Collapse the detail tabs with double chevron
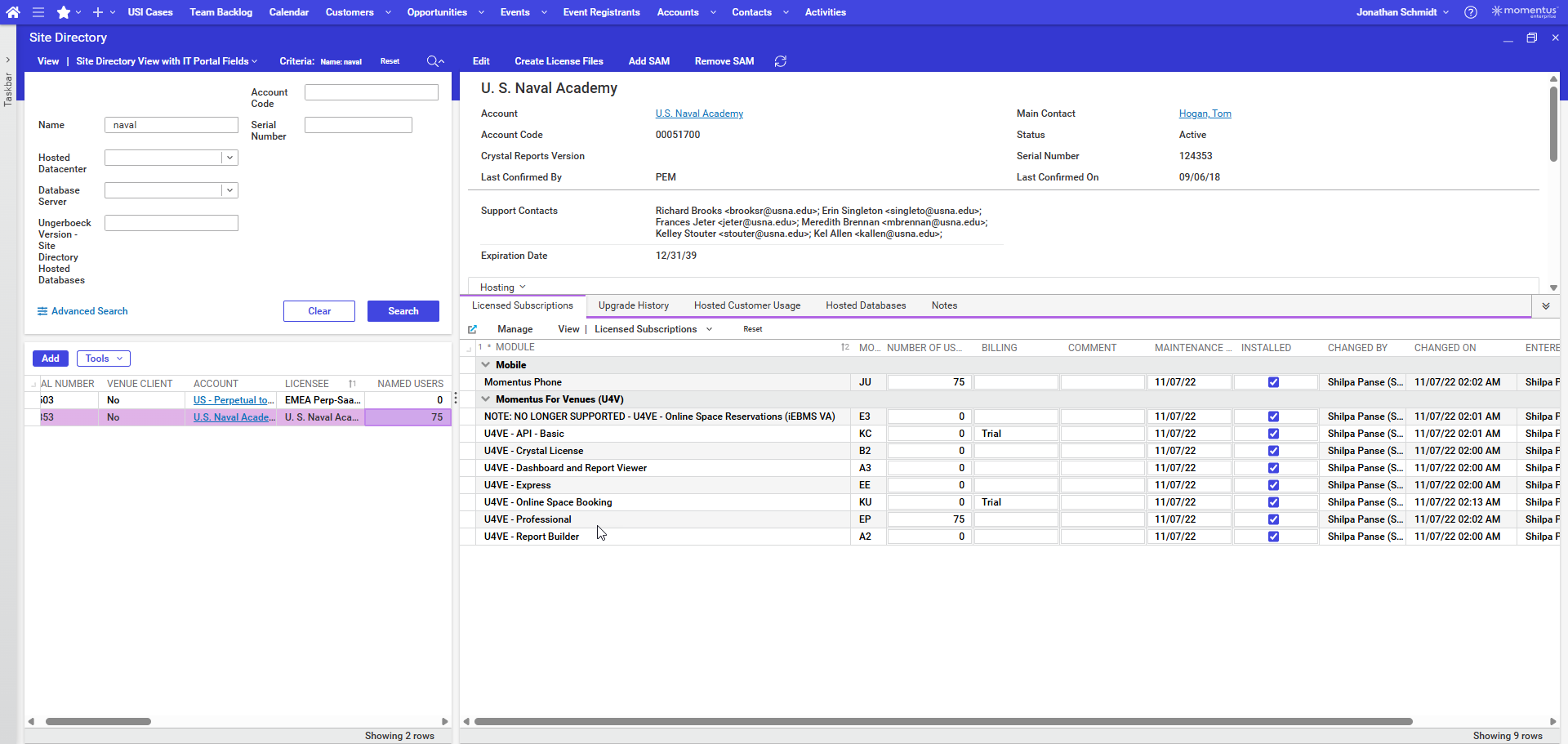This screenshot has height=744, width=1568. [x=1546, y=306]
